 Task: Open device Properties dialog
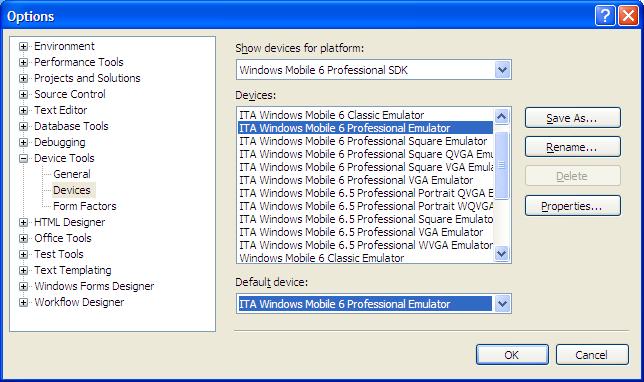point(573,206)
